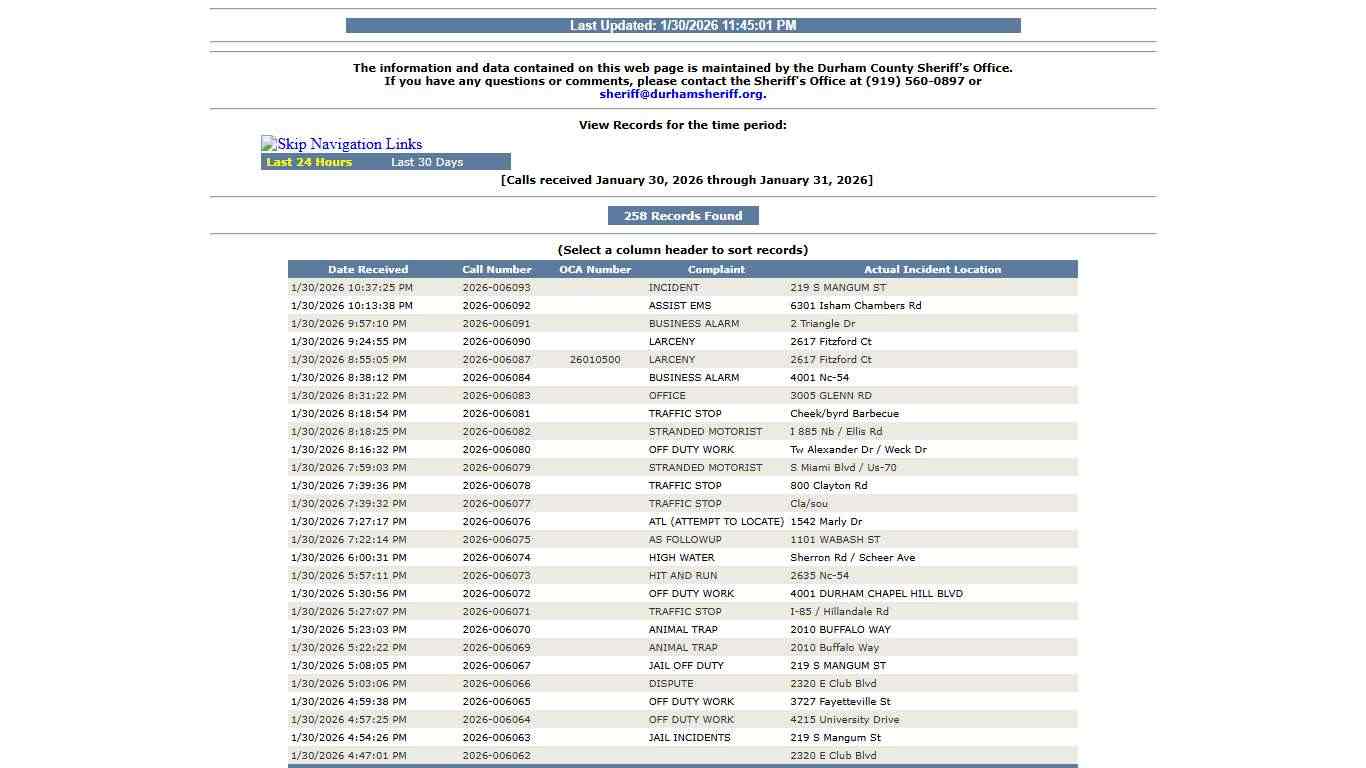Select OCA number 26010500 in the LARCENY record
The width and height of the screenshot is (1366, 768).
pyautogui.click(x=595, y=359)
